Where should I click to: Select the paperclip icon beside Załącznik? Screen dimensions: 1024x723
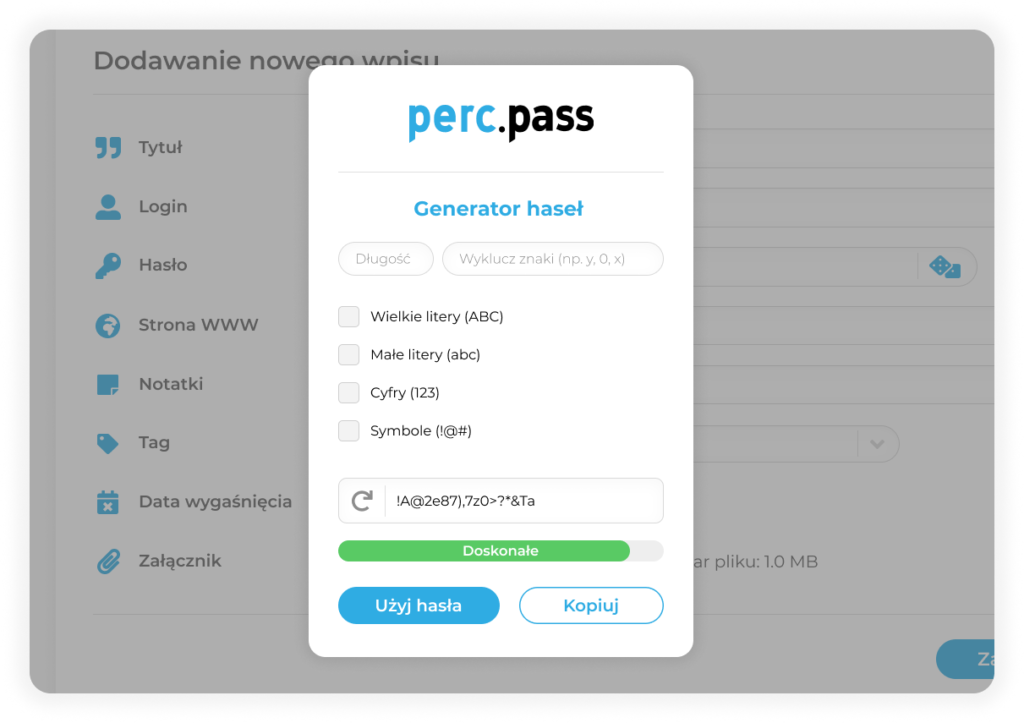107,560
